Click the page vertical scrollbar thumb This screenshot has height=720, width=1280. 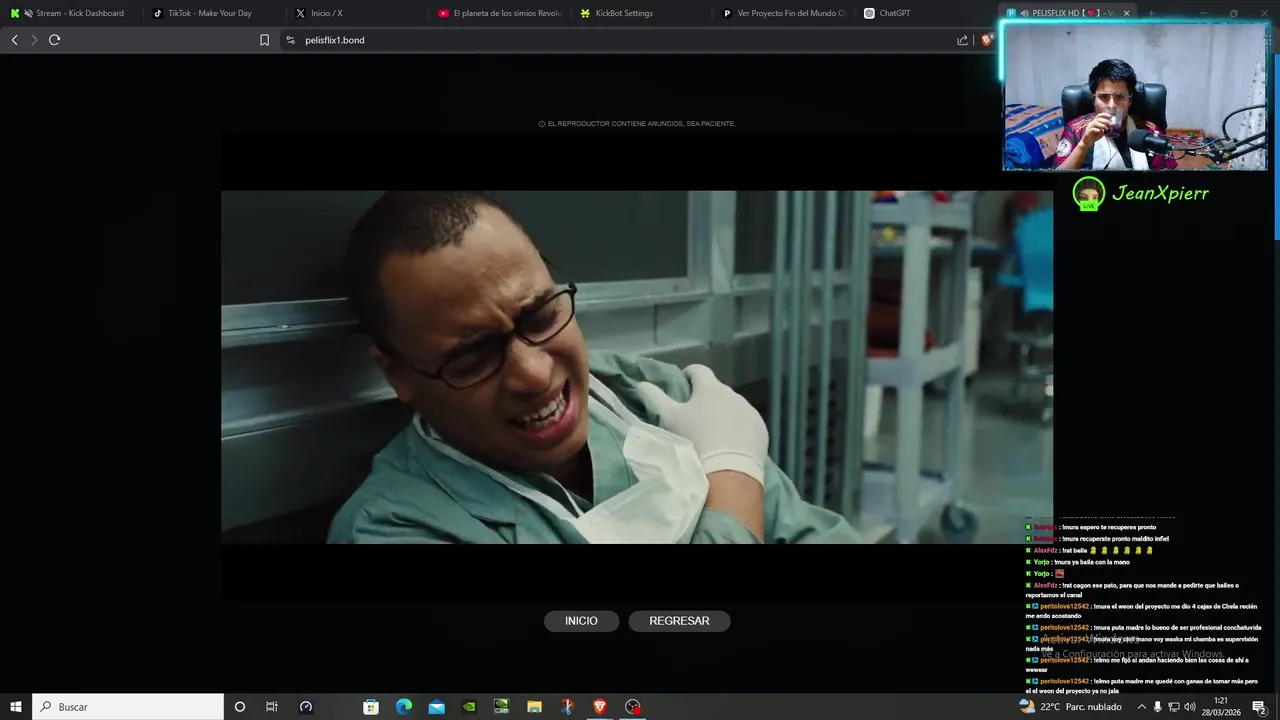point(1276,147)
